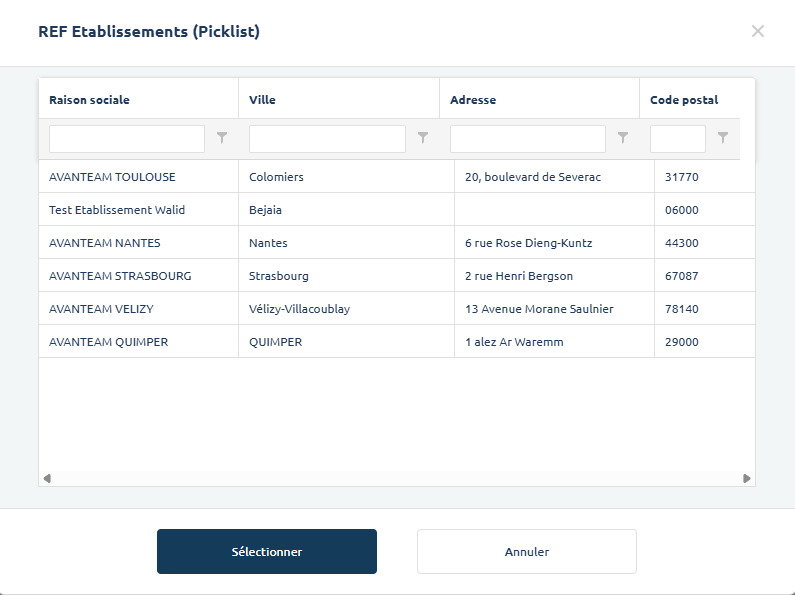Open the filter icon for Ville column
795x595 pixels.
pos(423,138)
